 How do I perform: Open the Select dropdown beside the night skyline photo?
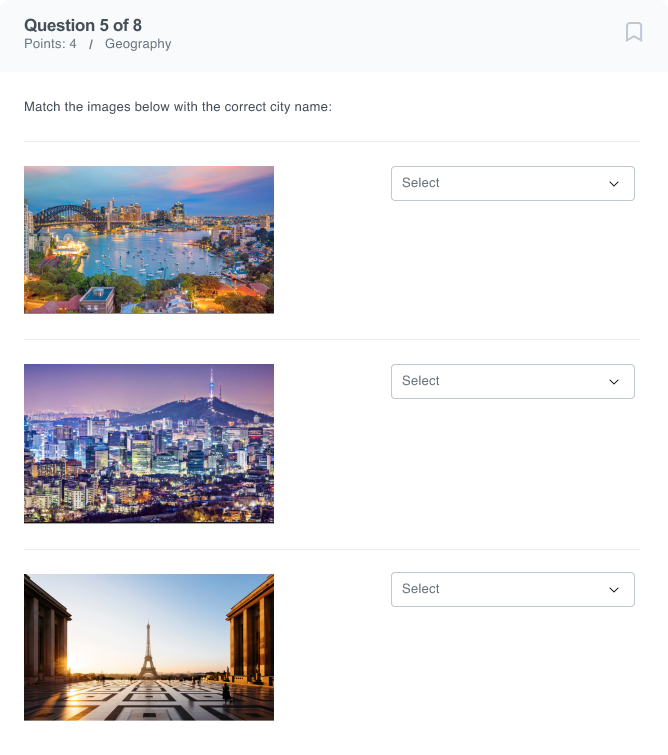pyautogui.click(x=512, y=381)
